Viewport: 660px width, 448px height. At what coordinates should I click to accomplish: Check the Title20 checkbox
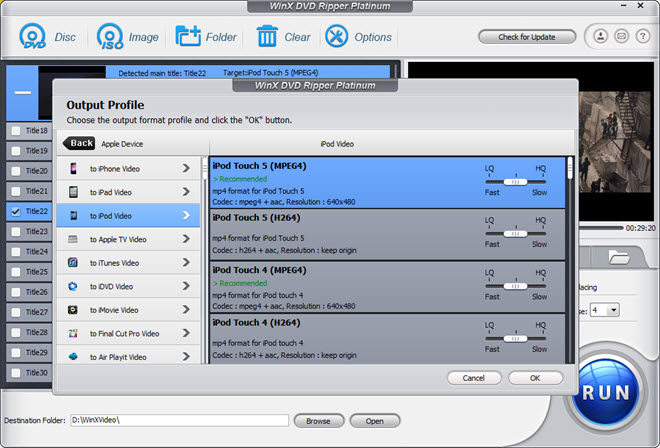pyautogui.click(x=16, y=171)
